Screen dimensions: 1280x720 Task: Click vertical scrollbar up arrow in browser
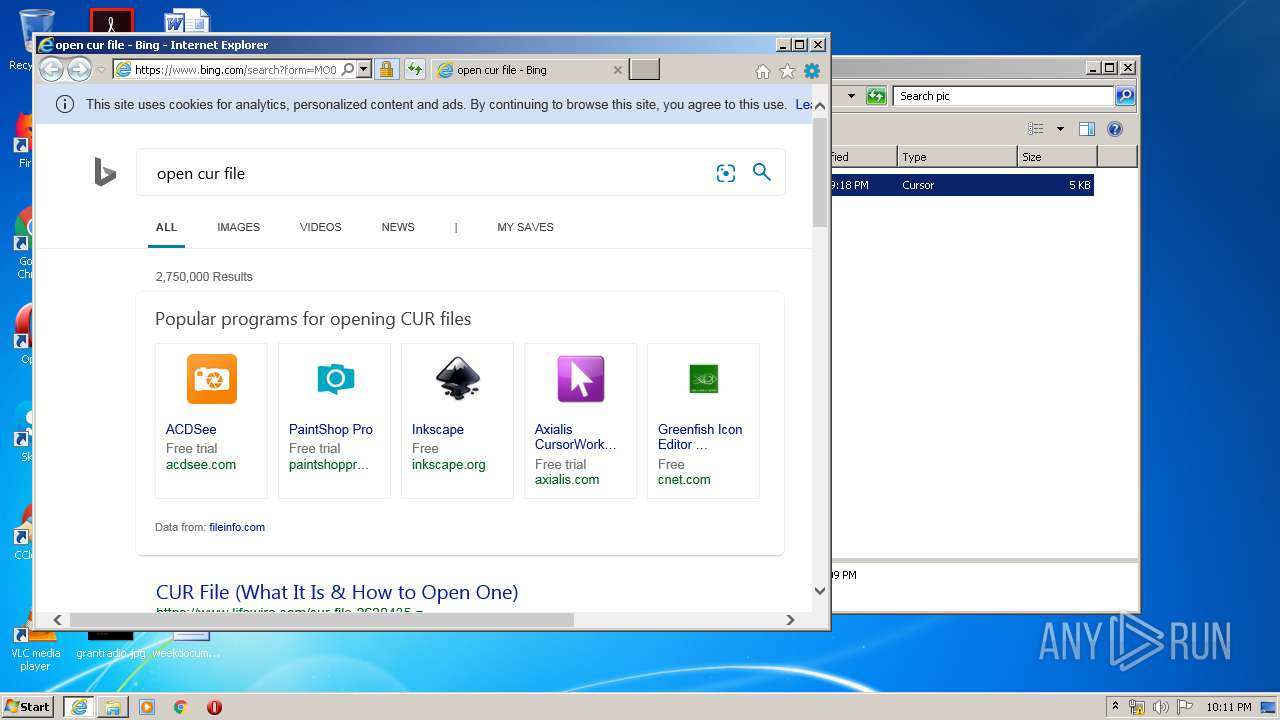820,105
